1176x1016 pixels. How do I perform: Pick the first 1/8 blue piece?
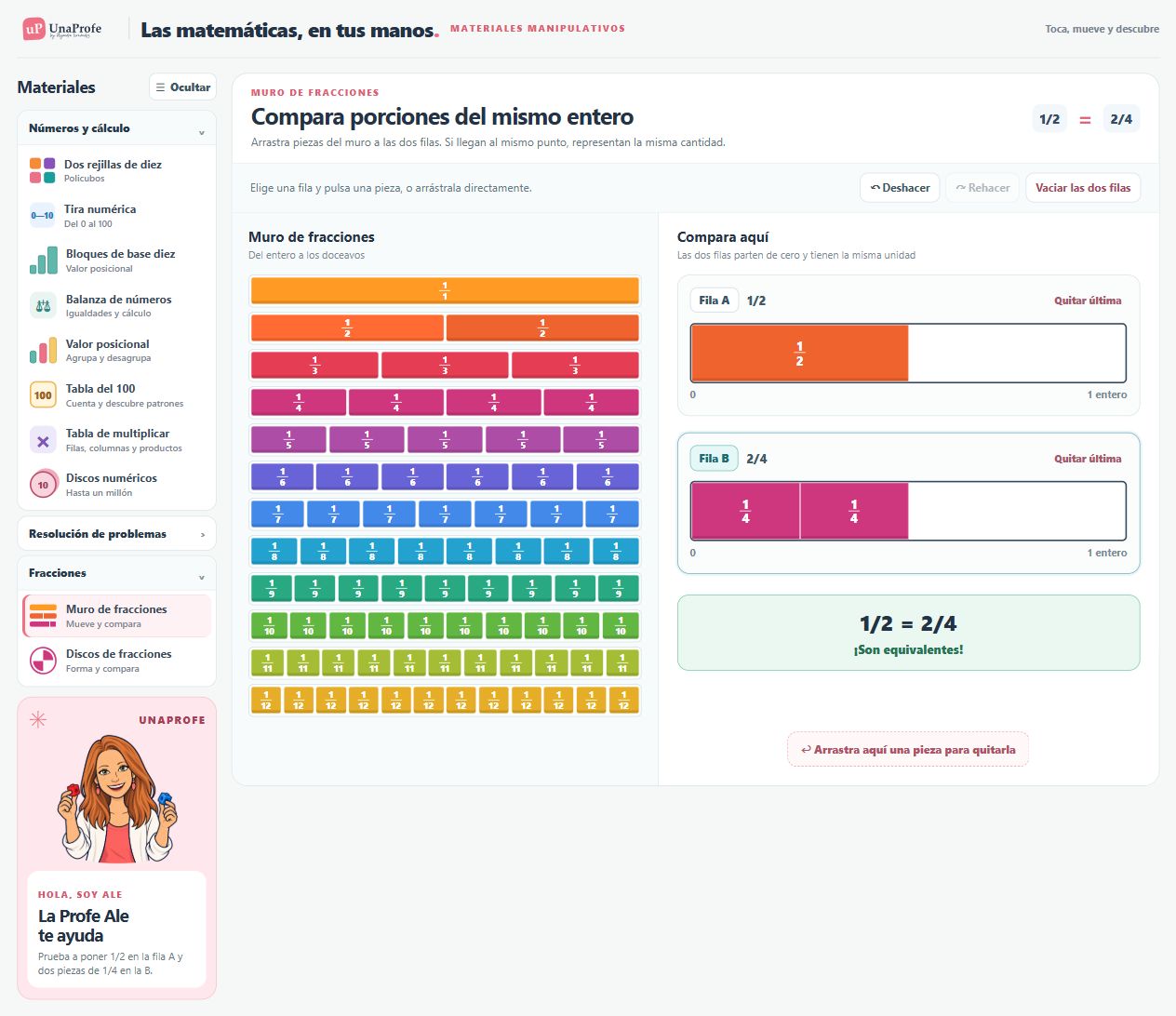274,551
